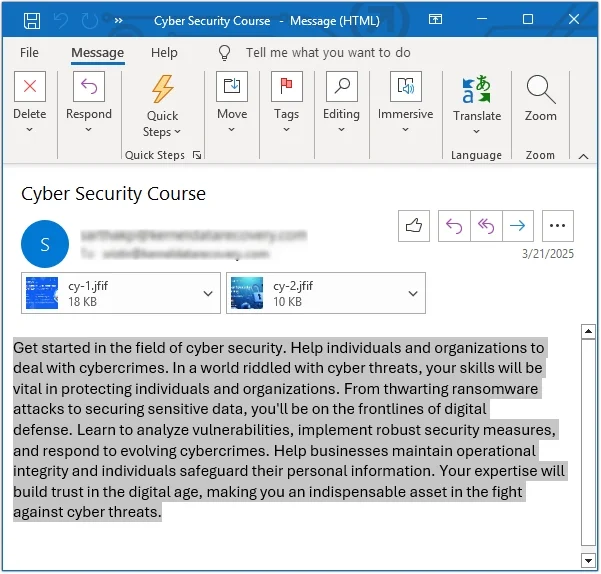
Task: Click the Respond reply icon in ribbon
Action: (89, 86)
